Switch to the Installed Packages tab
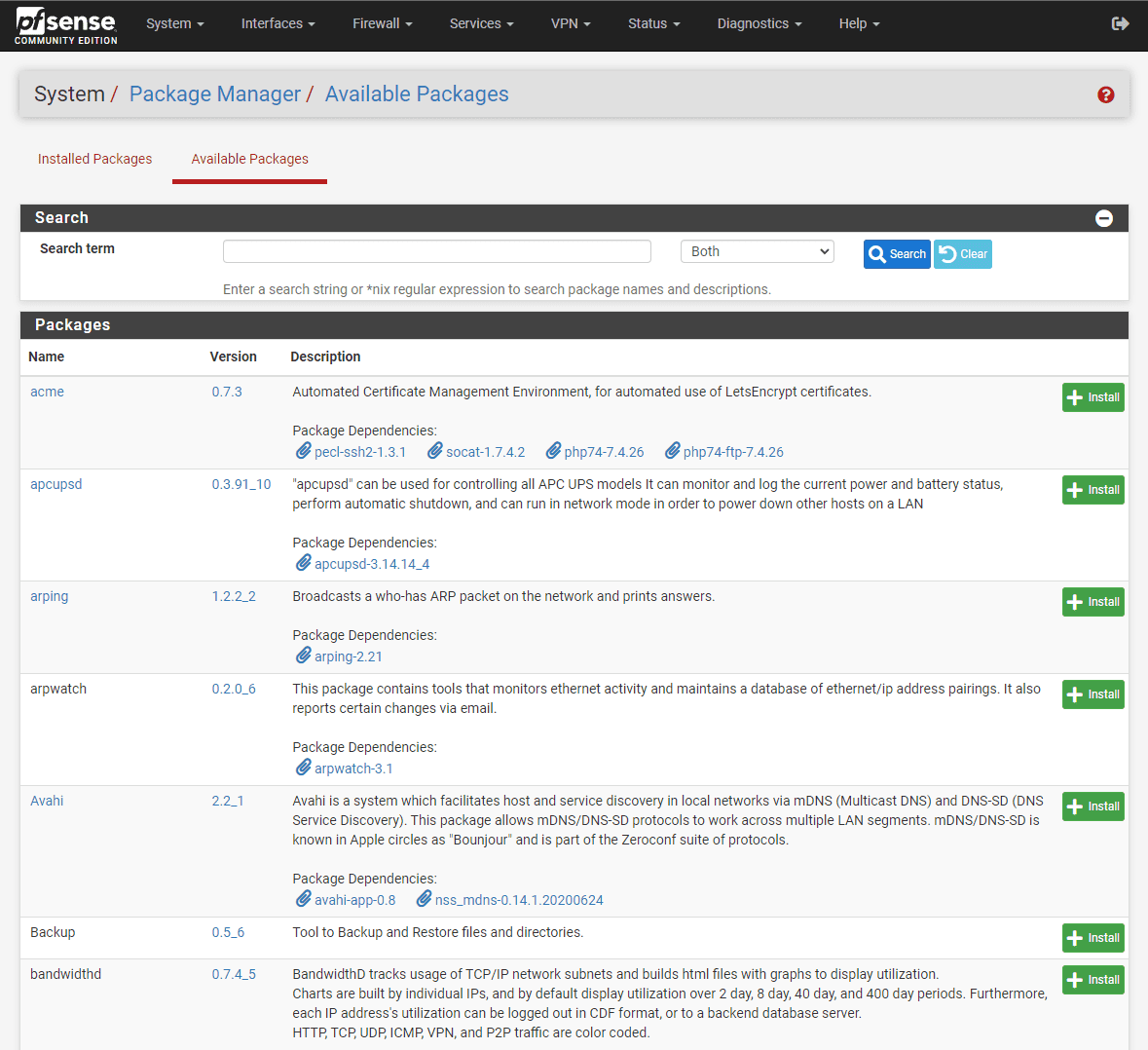Viewport: 1148px width, 1050px height. (95, 159)
